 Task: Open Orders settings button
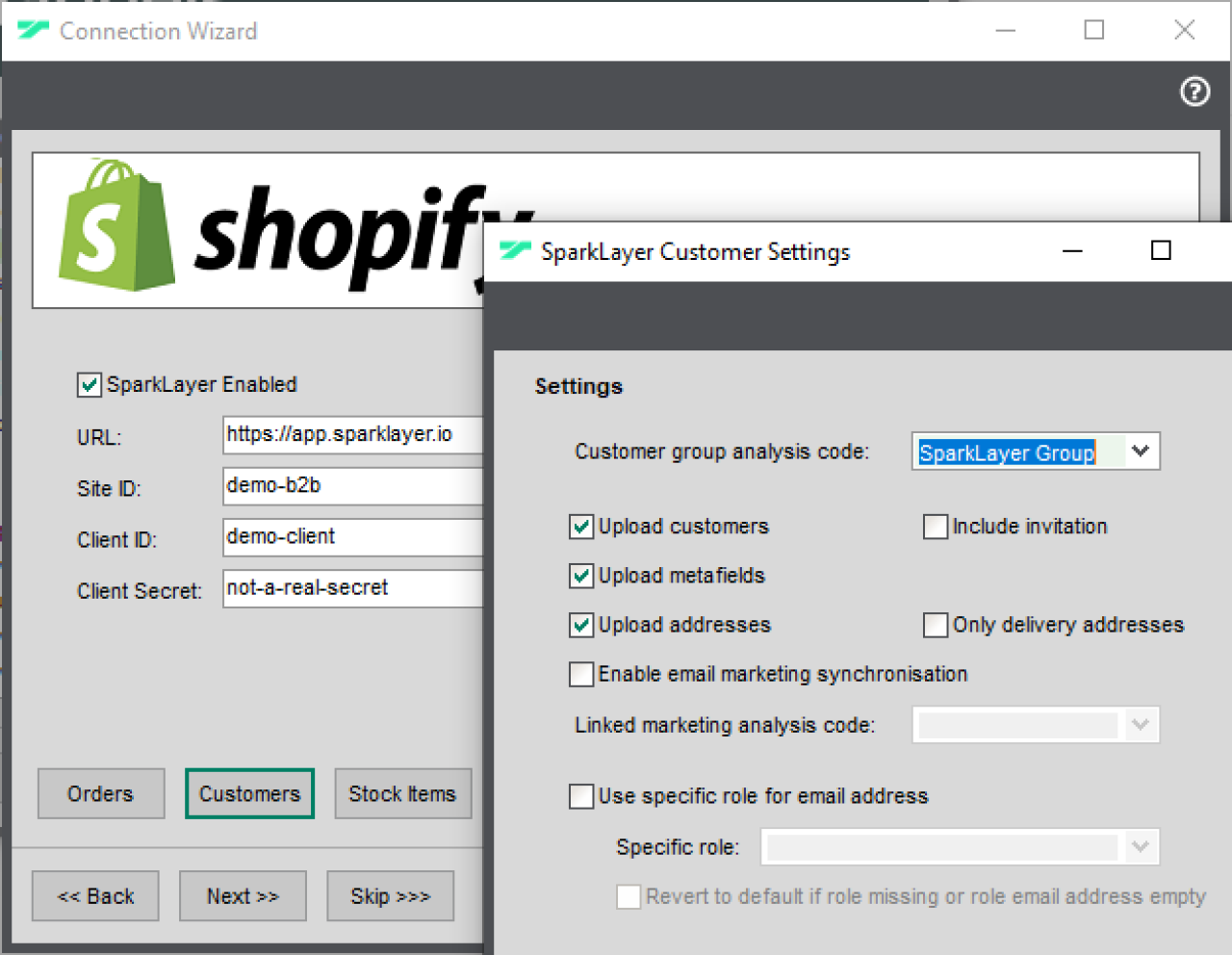[101, 793]
